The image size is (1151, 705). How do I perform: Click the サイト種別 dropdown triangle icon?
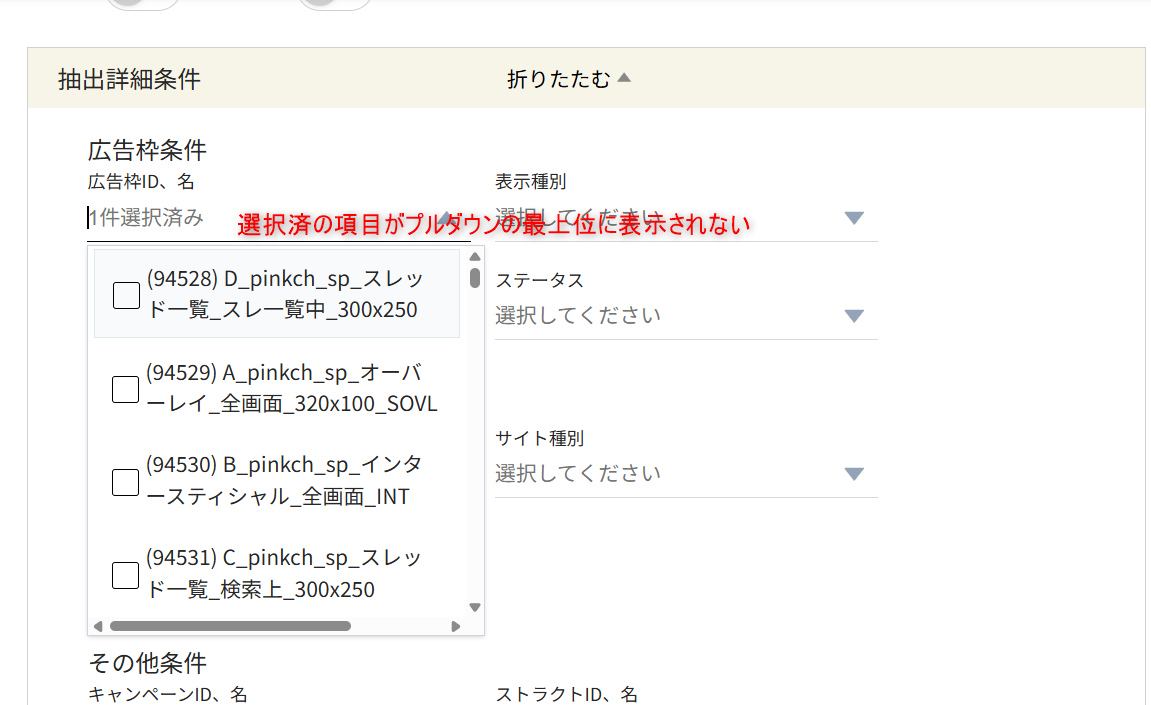853,473
